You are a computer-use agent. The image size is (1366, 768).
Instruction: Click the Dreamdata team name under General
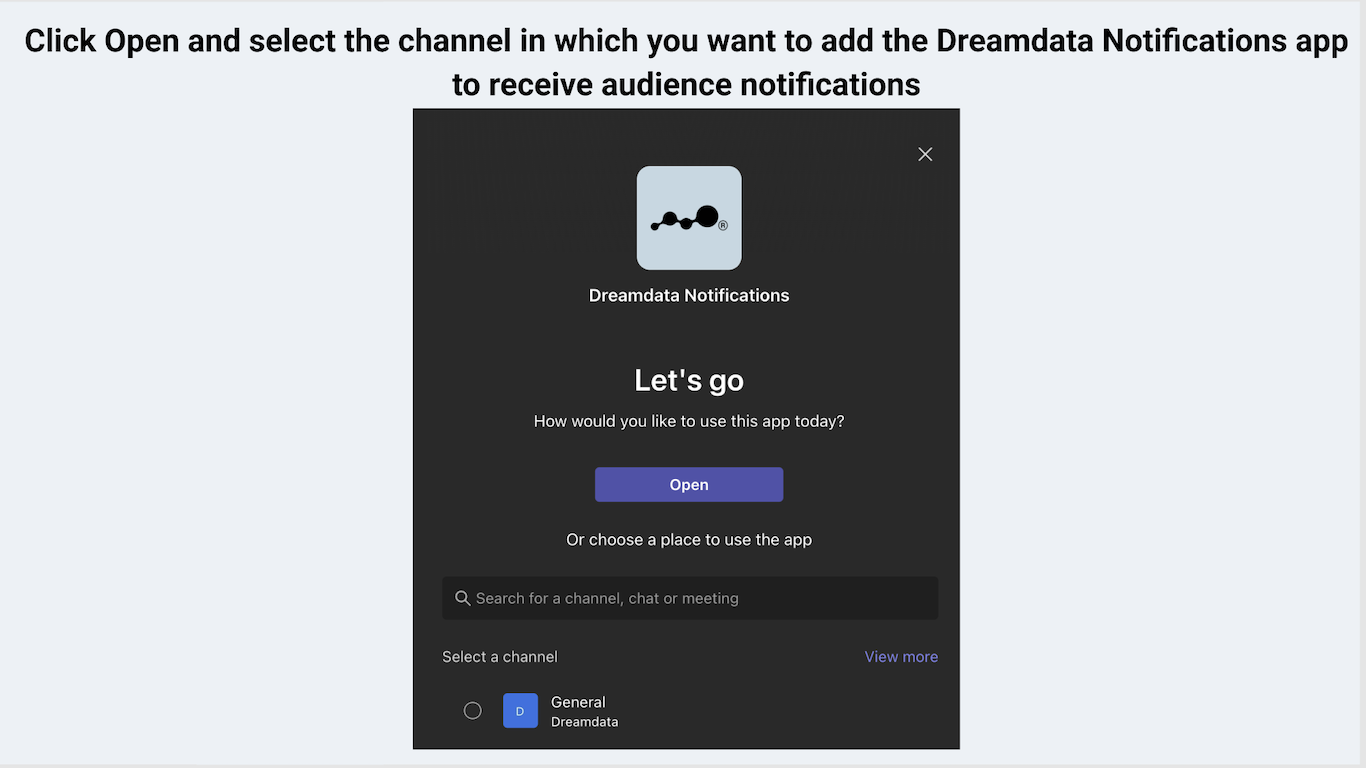tap(585, 722)
